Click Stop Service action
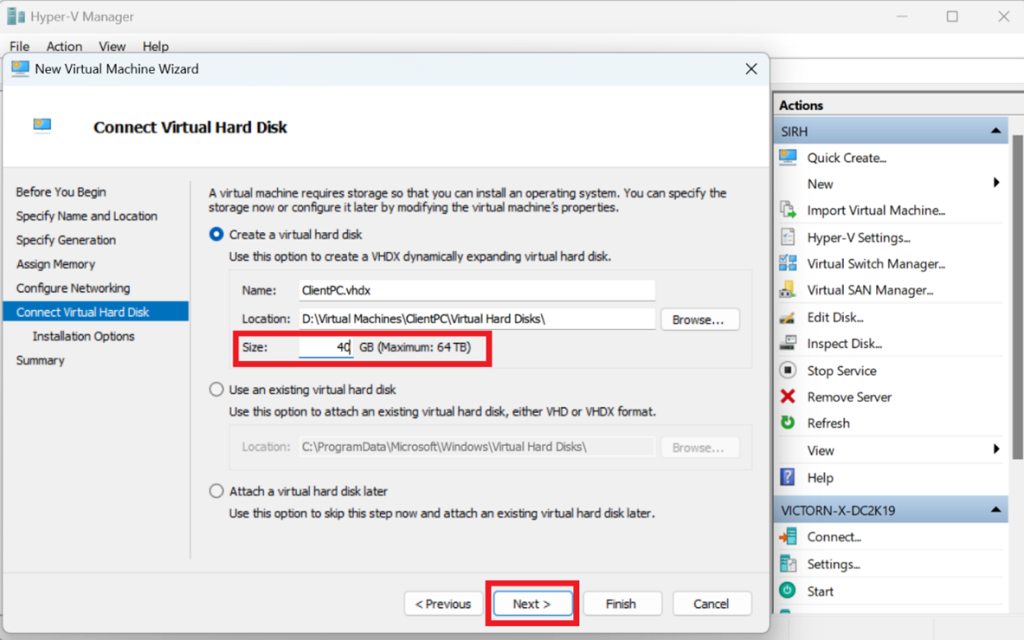The height and width of the screenshot is (640, 1024). [x=842, y=371]
